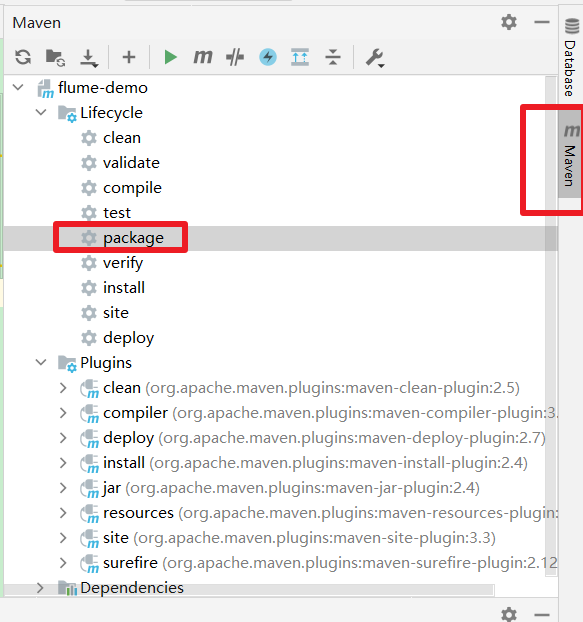Collapse all nodes in Maven tree
Image resolution: width=583 pixels, height=622 pixels.
pyautogui.click(x=333, y=57)
